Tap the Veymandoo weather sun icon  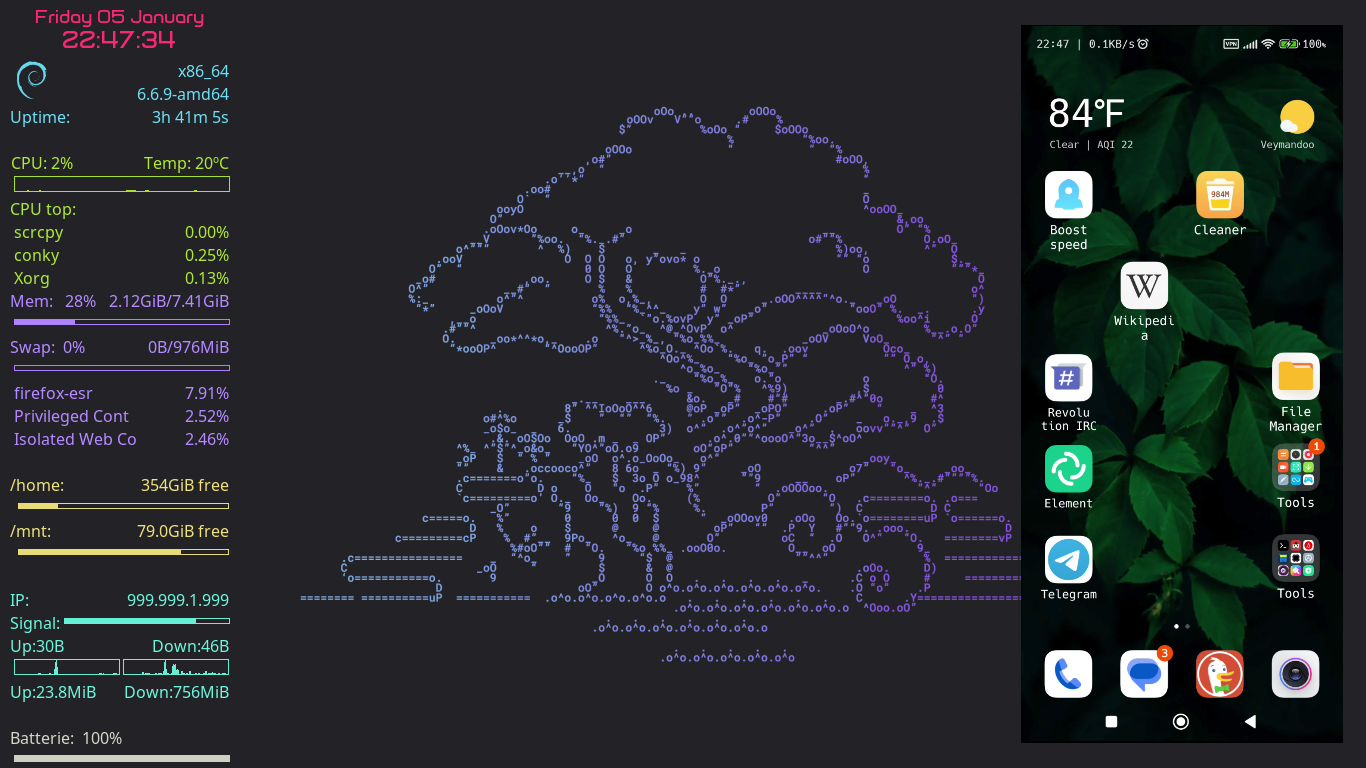tap(1296, 118)
